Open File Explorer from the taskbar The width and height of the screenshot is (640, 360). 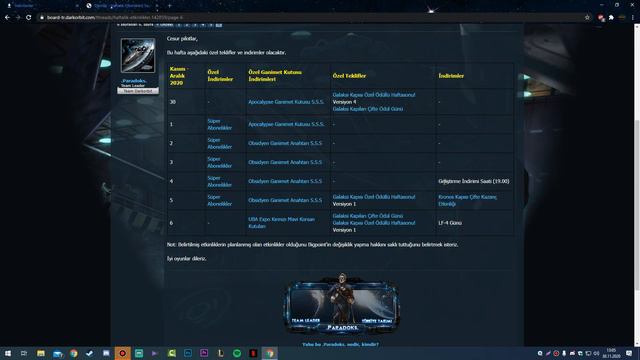pos(40,353)
